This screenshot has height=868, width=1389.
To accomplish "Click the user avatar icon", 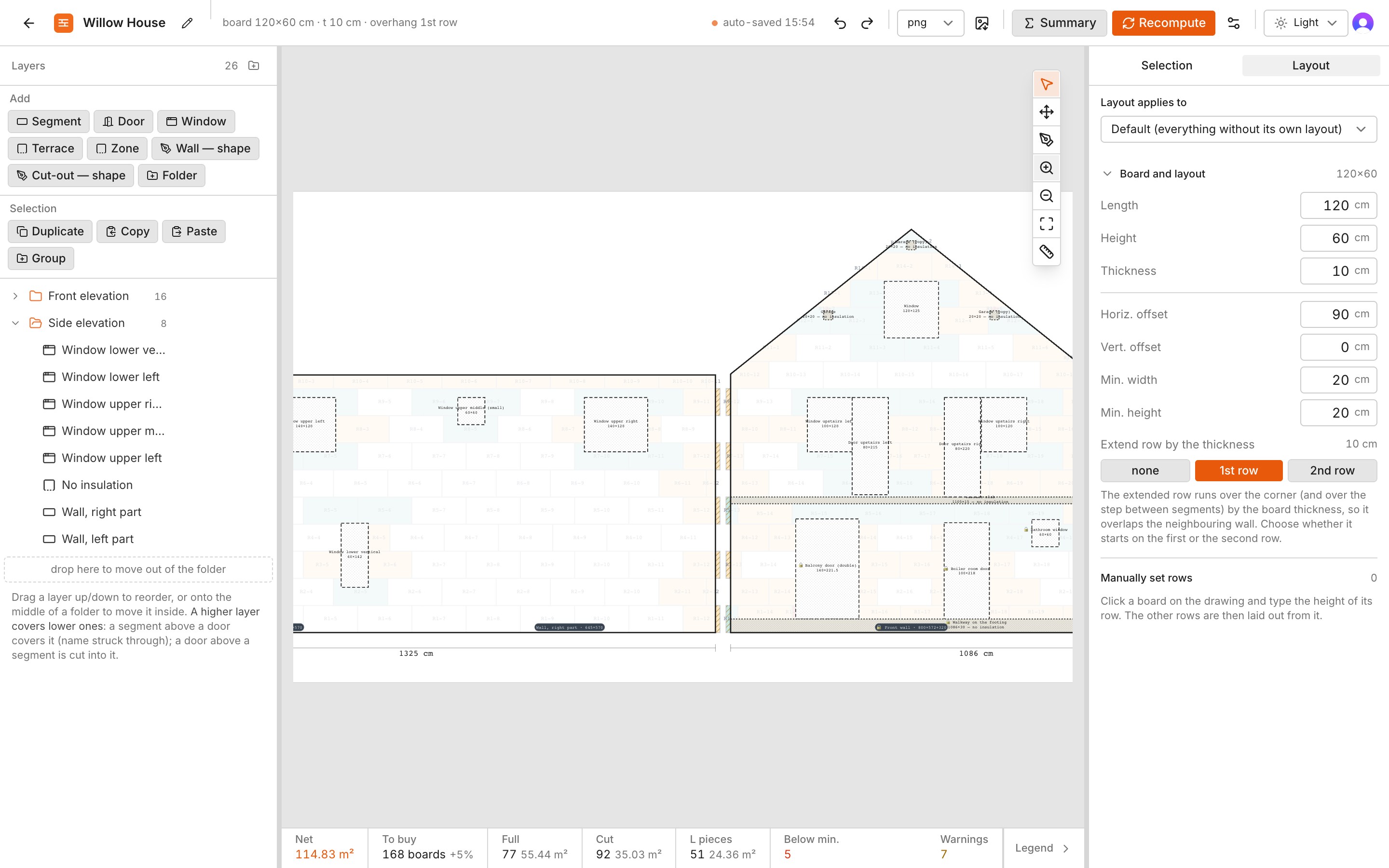I will pos(1362,23).
